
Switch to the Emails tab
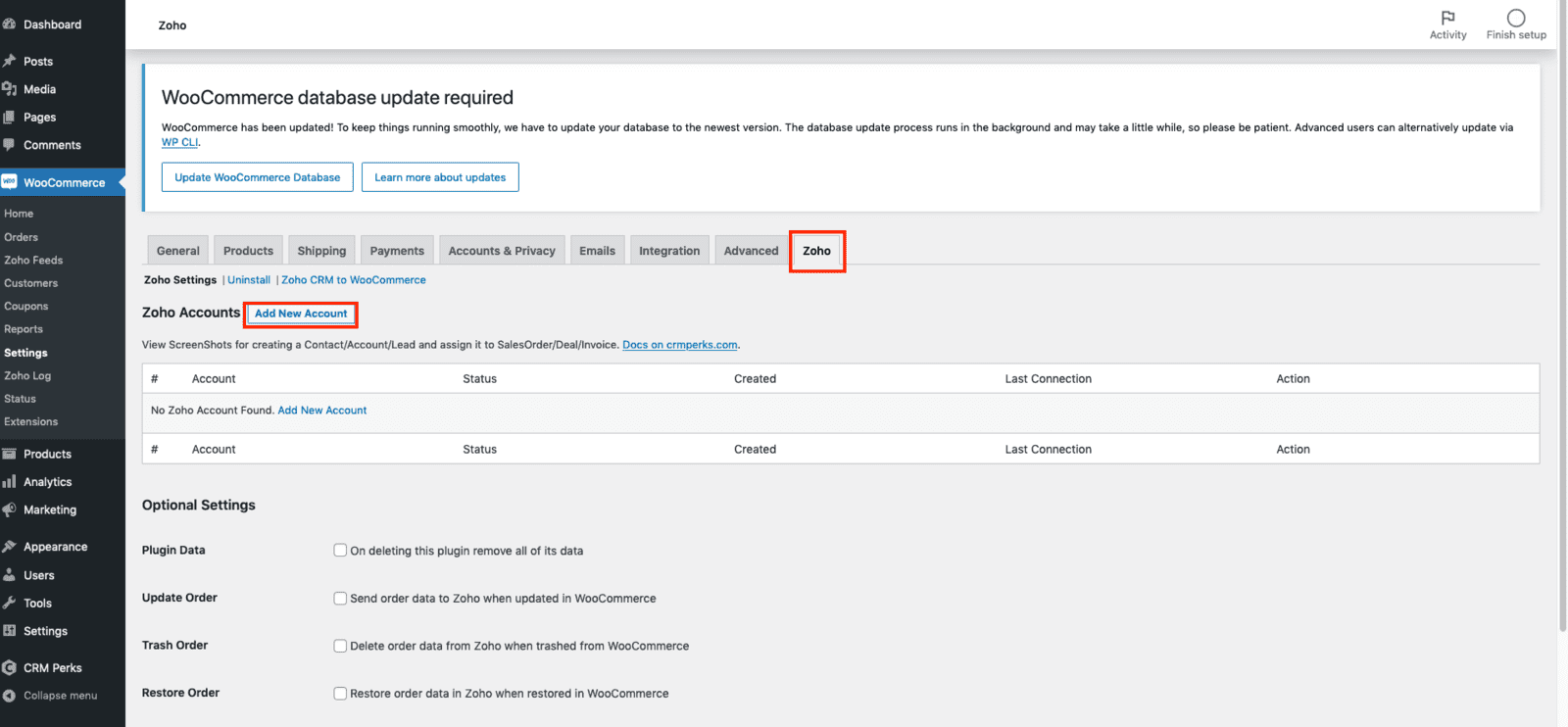597,250
